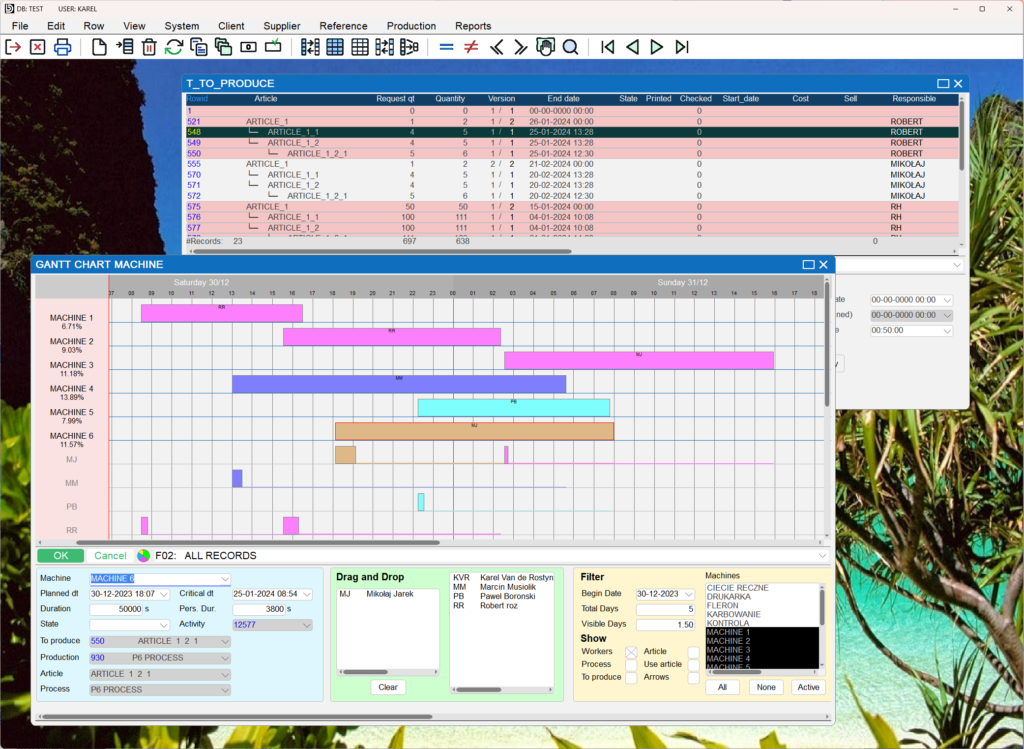Open the Reports menu
This screenshot has height=749, width=1024.
tap(473, 26)
